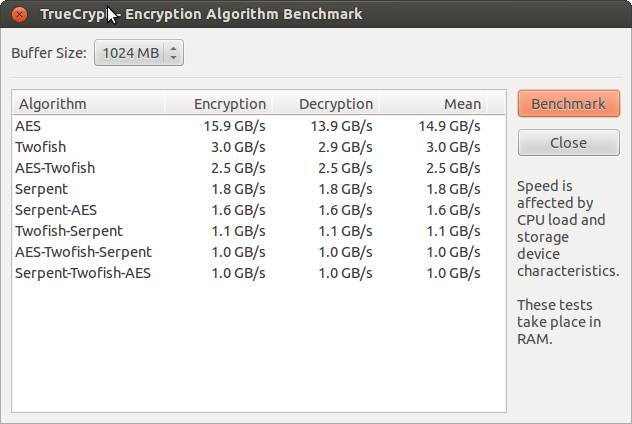
Task: Click the Benchmark button
Action: [x=568, y=104]
